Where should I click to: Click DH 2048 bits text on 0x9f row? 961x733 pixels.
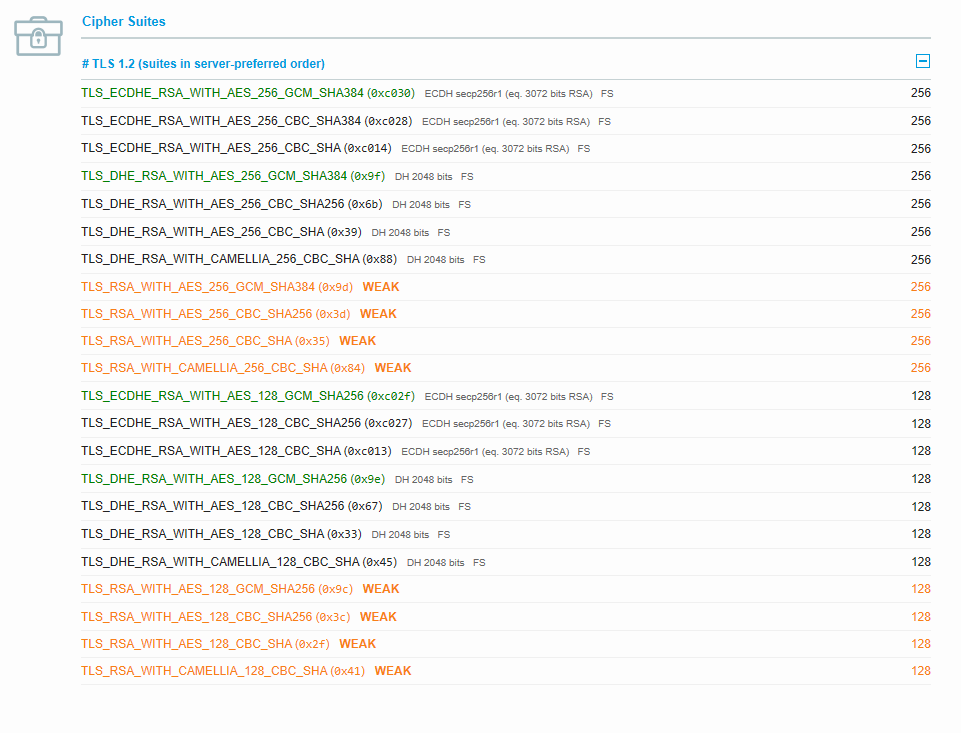click(424, 177)
